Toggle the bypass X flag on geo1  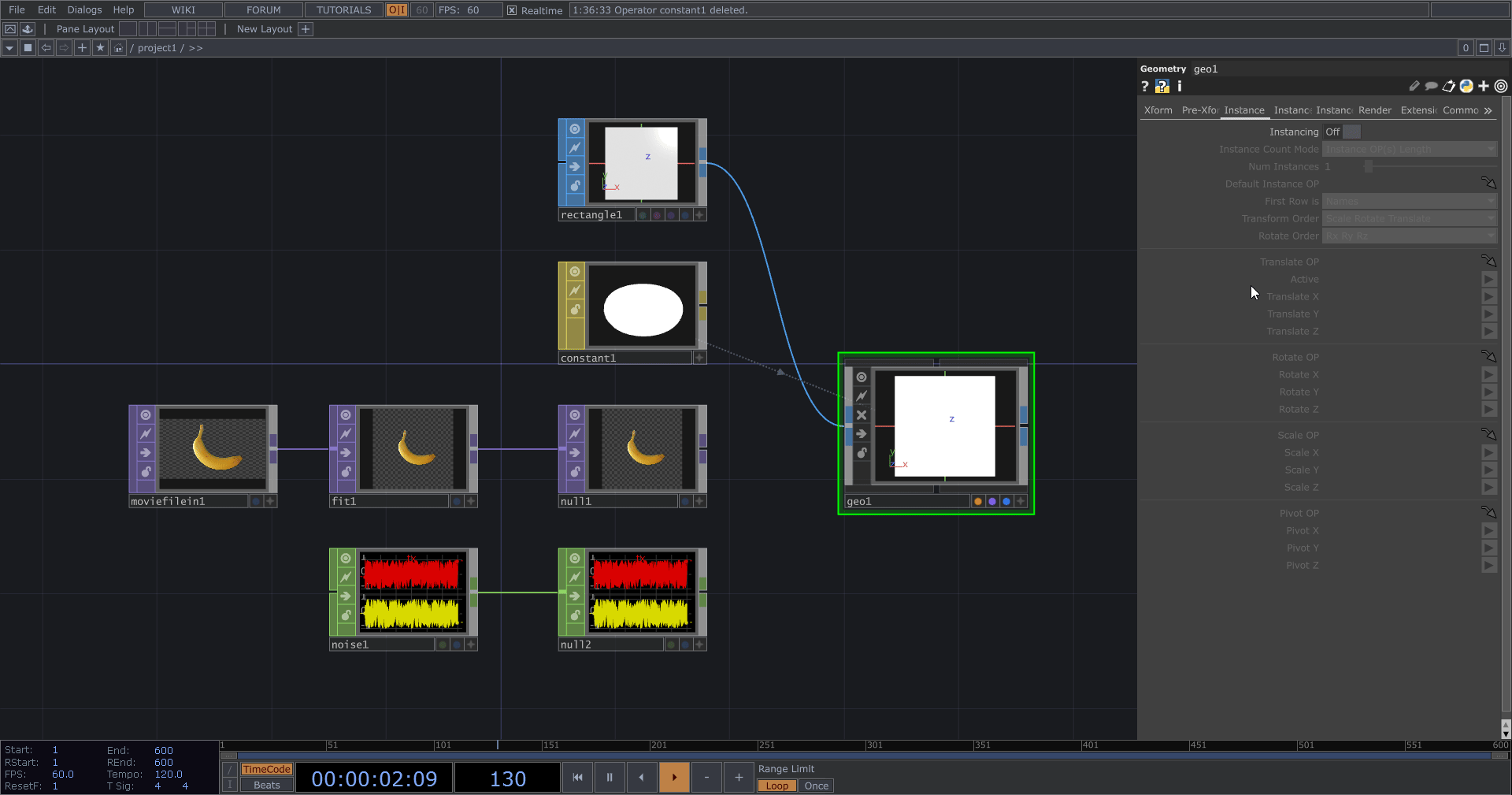862,415
